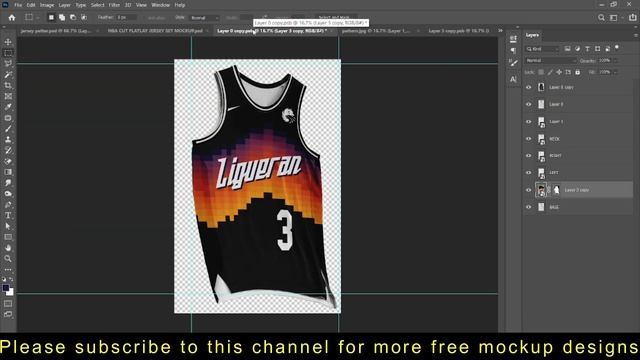Select the Dodge tool

pyautogui.click(x=8, y=193)
